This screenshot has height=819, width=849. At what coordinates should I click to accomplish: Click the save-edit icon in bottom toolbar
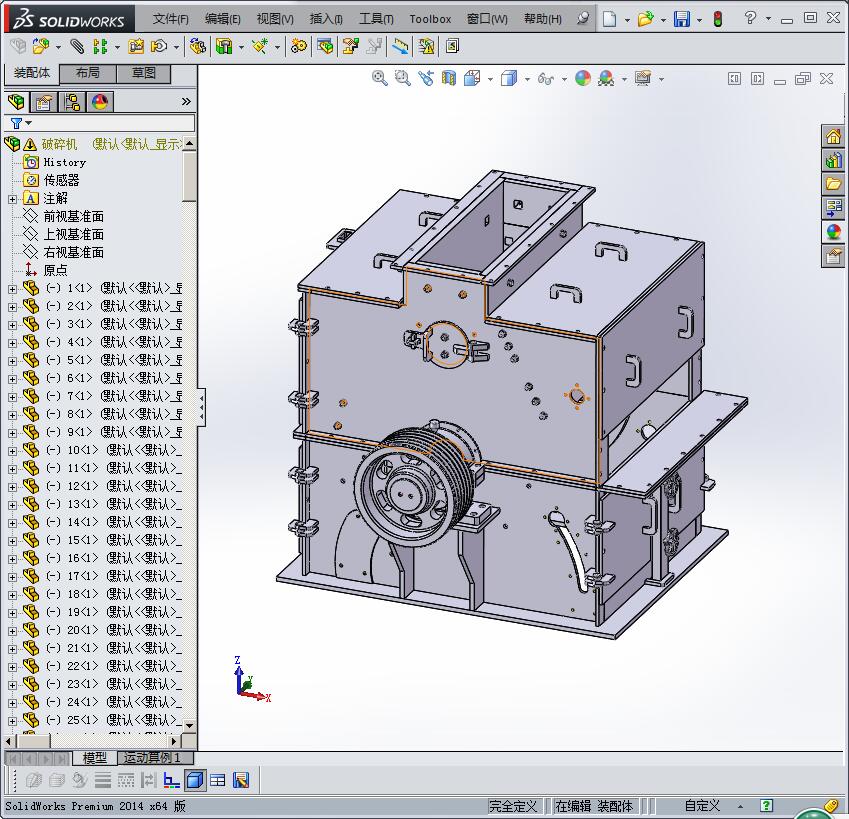pos(241,780)
